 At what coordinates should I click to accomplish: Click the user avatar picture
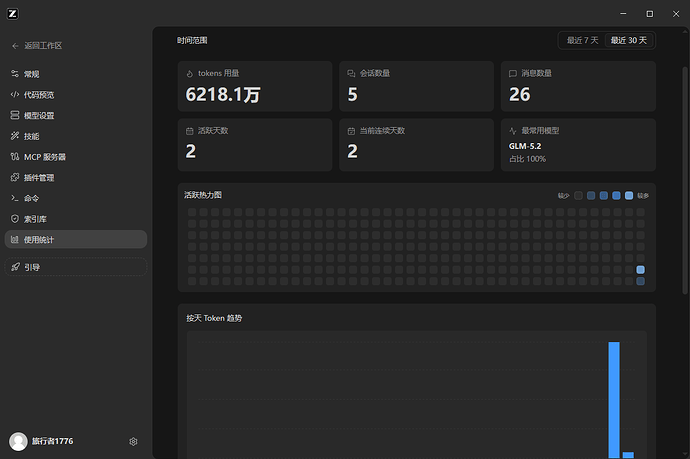coord(18,441)
